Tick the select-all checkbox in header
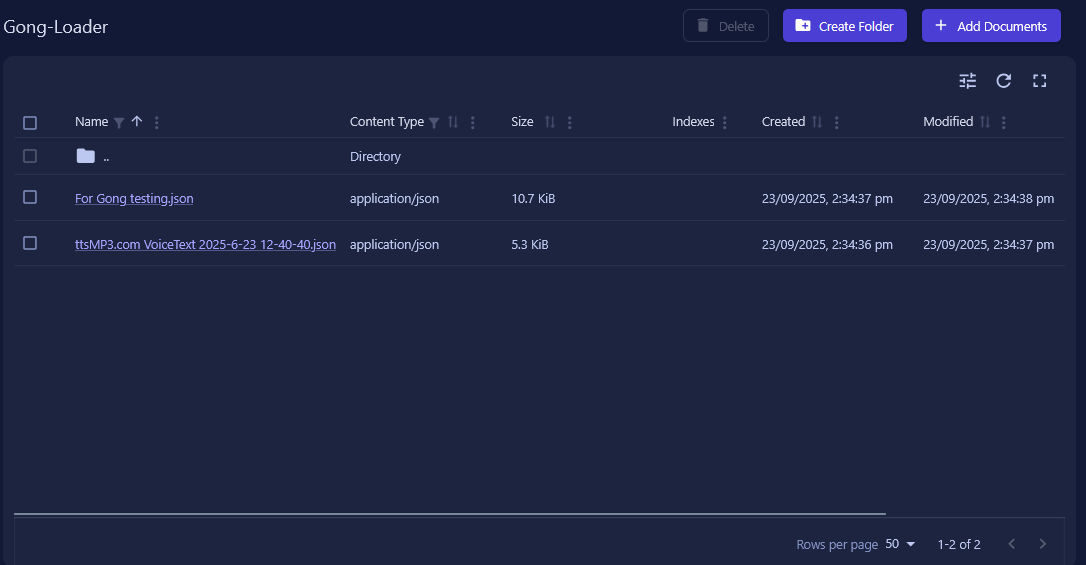The image size is (1086, 565). pos(30,122)
